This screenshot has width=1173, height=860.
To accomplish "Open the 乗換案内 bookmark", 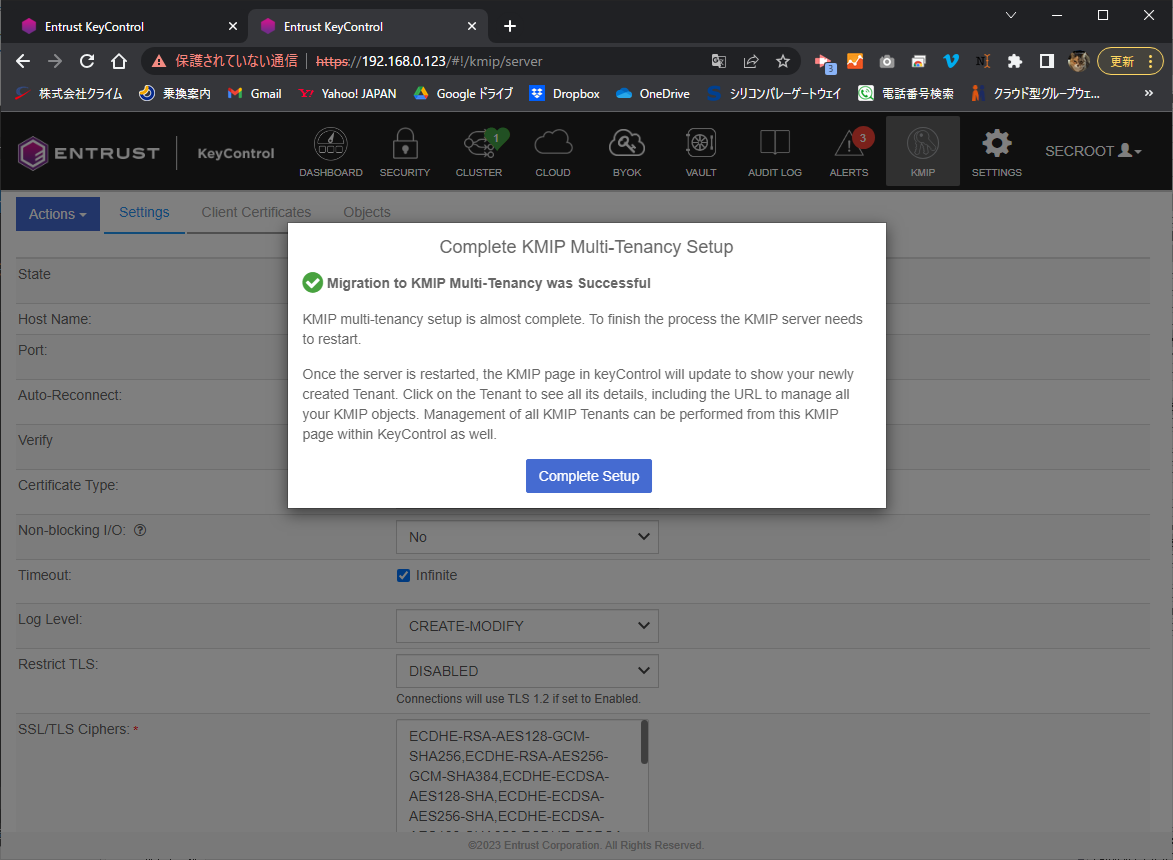I will (x=175, y=93).
